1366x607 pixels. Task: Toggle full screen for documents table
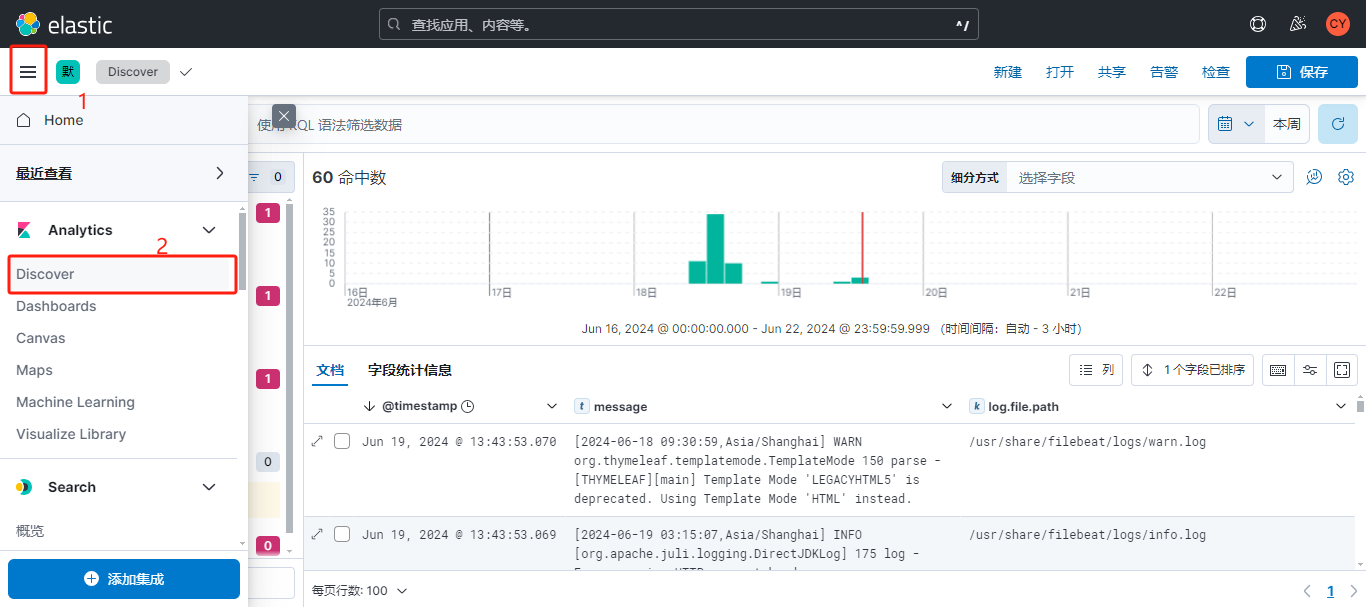click(x=1342, y=370)
